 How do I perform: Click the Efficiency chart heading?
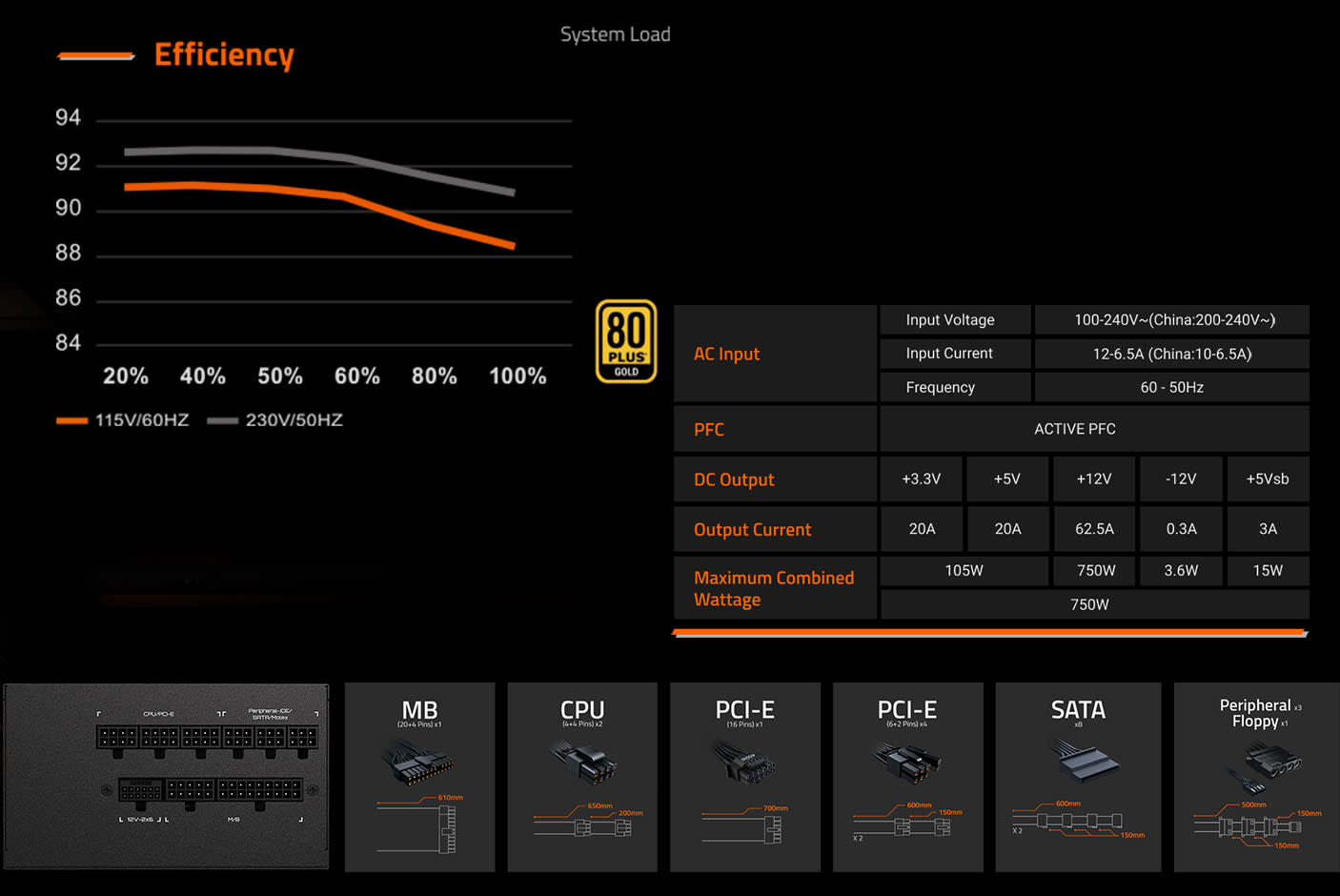coord(224,55)
